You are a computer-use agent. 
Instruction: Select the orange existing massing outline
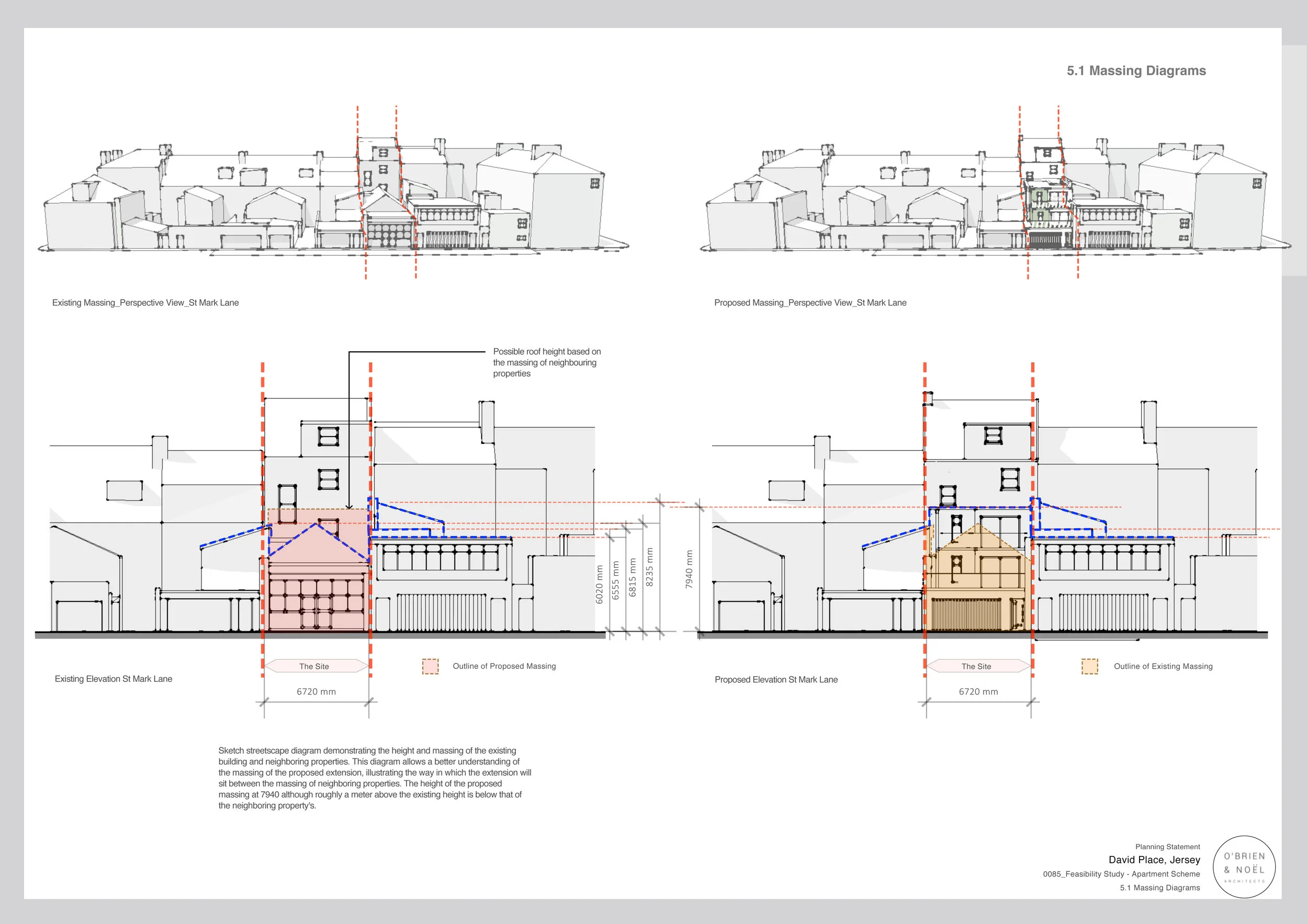pos(977,575)
